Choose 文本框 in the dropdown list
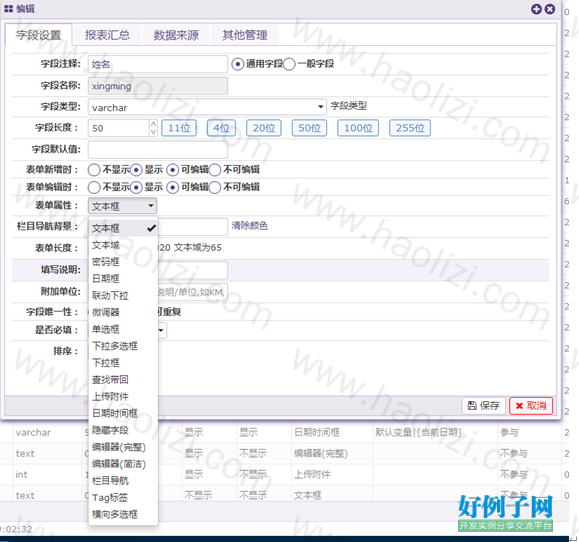 point(123,228)
